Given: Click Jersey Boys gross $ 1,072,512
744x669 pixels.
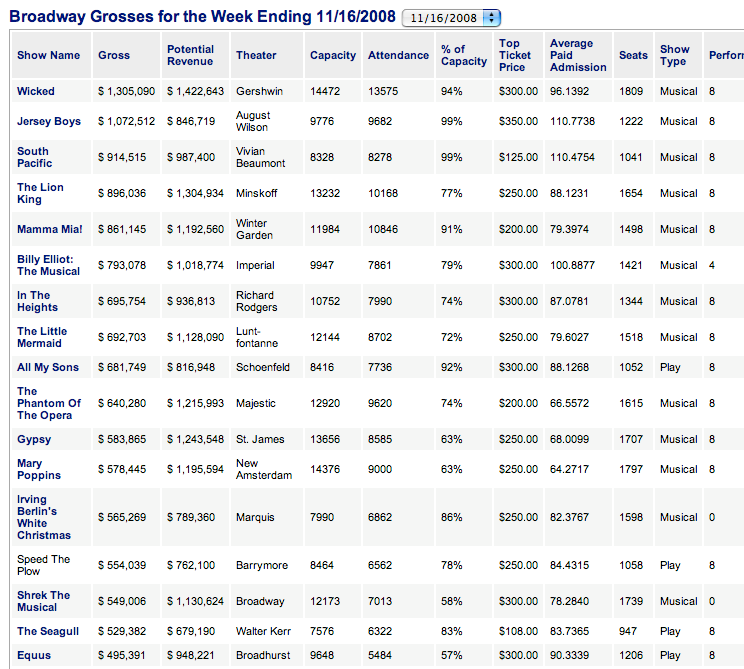Looking at the screenshot, I should (x=126, y=121).
